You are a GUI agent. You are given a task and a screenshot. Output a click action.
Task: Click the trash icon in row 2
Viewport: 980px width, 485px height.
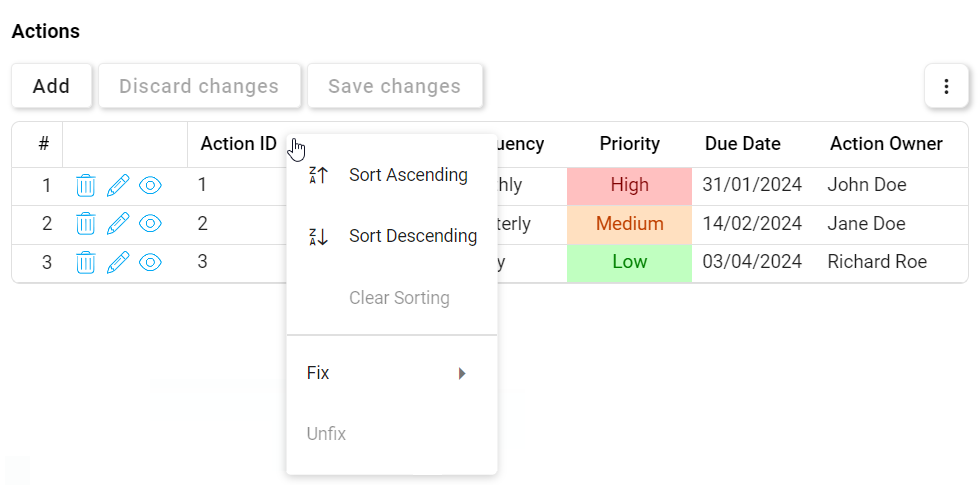point(86,224)
